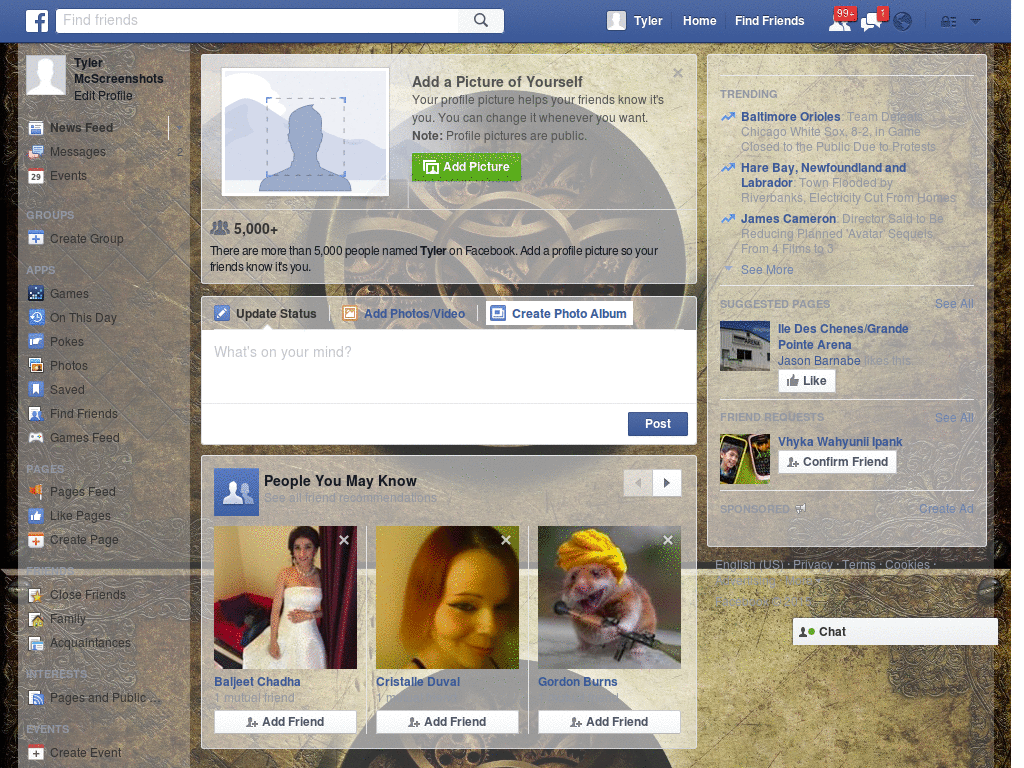Open Saved bookmark icon
The image size is (1024, 768).
pos(36,389)
